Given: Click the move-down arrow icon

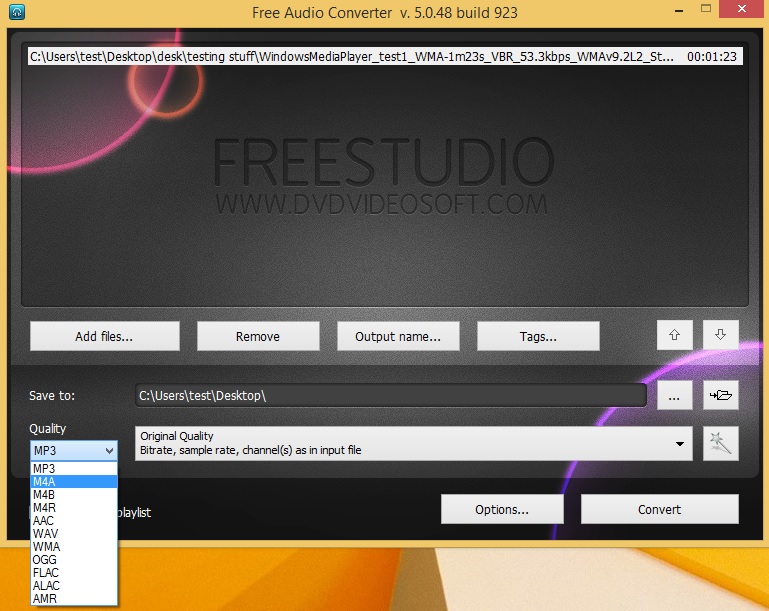Looking at the screenshot, I should pyautogui.click(x=720, y=335).
